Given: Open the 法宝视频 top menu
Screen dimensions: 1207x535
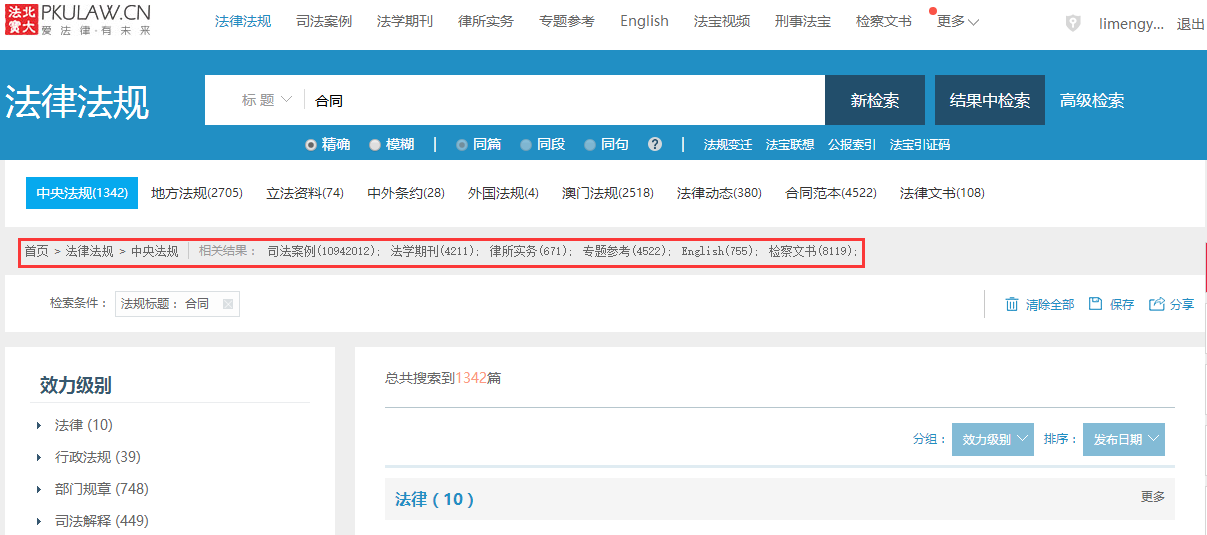Looking at the screenshot, I should [x=722, y=21].
